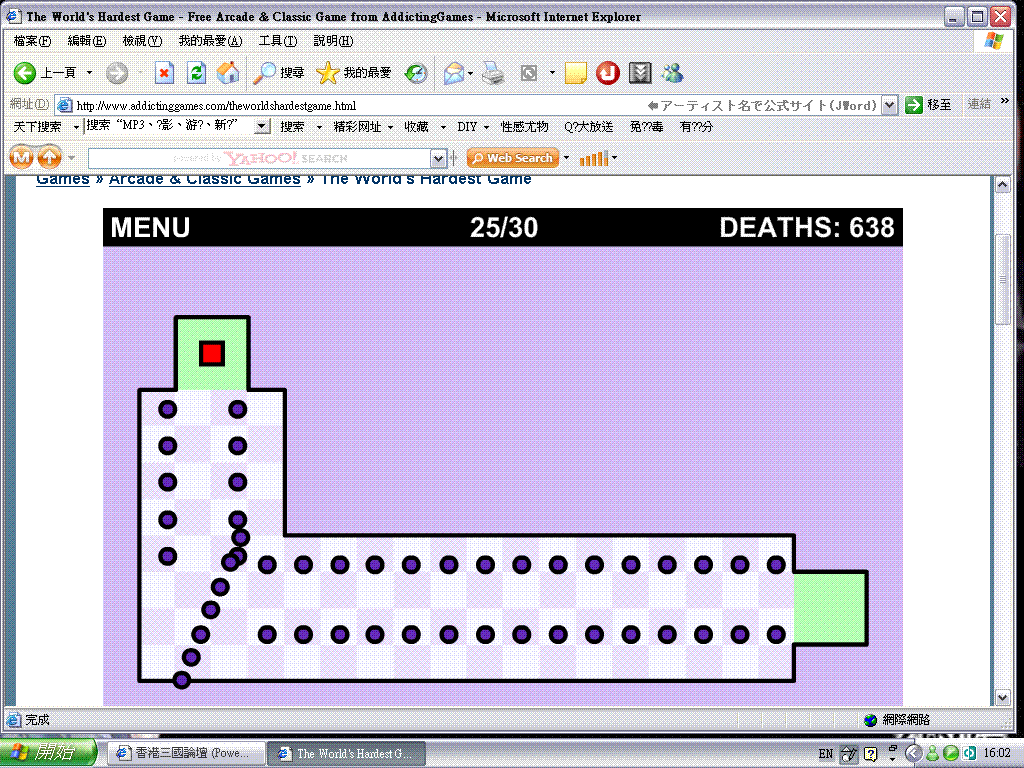Viewport: 1024px width, 768px height.
Task: Click the dark gray download-arrow toolbar icon
Action: (x=640, y=72)
